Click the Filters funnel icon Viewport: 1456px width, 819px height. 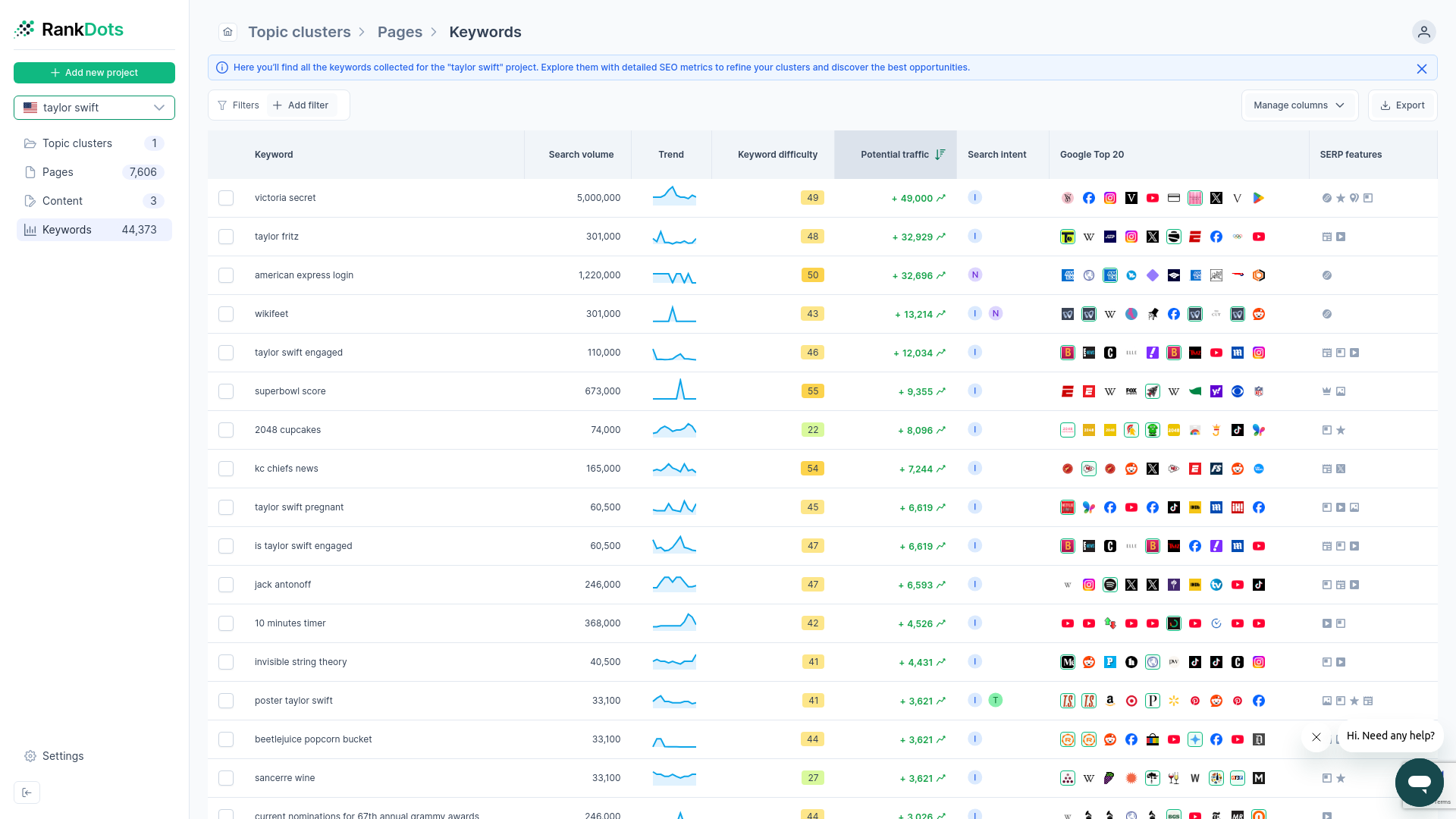tap(221, 105)
